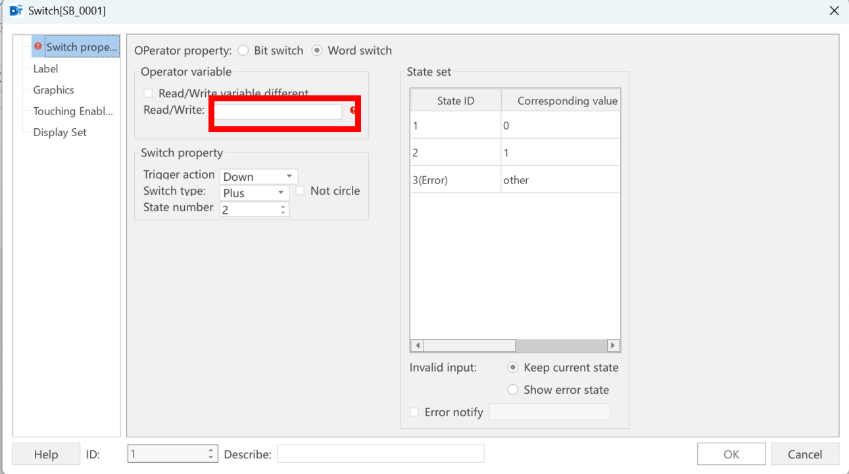Screen dimensions: 849x474
Task: Open the Label settings page
Action: click(x=45, y=69)
